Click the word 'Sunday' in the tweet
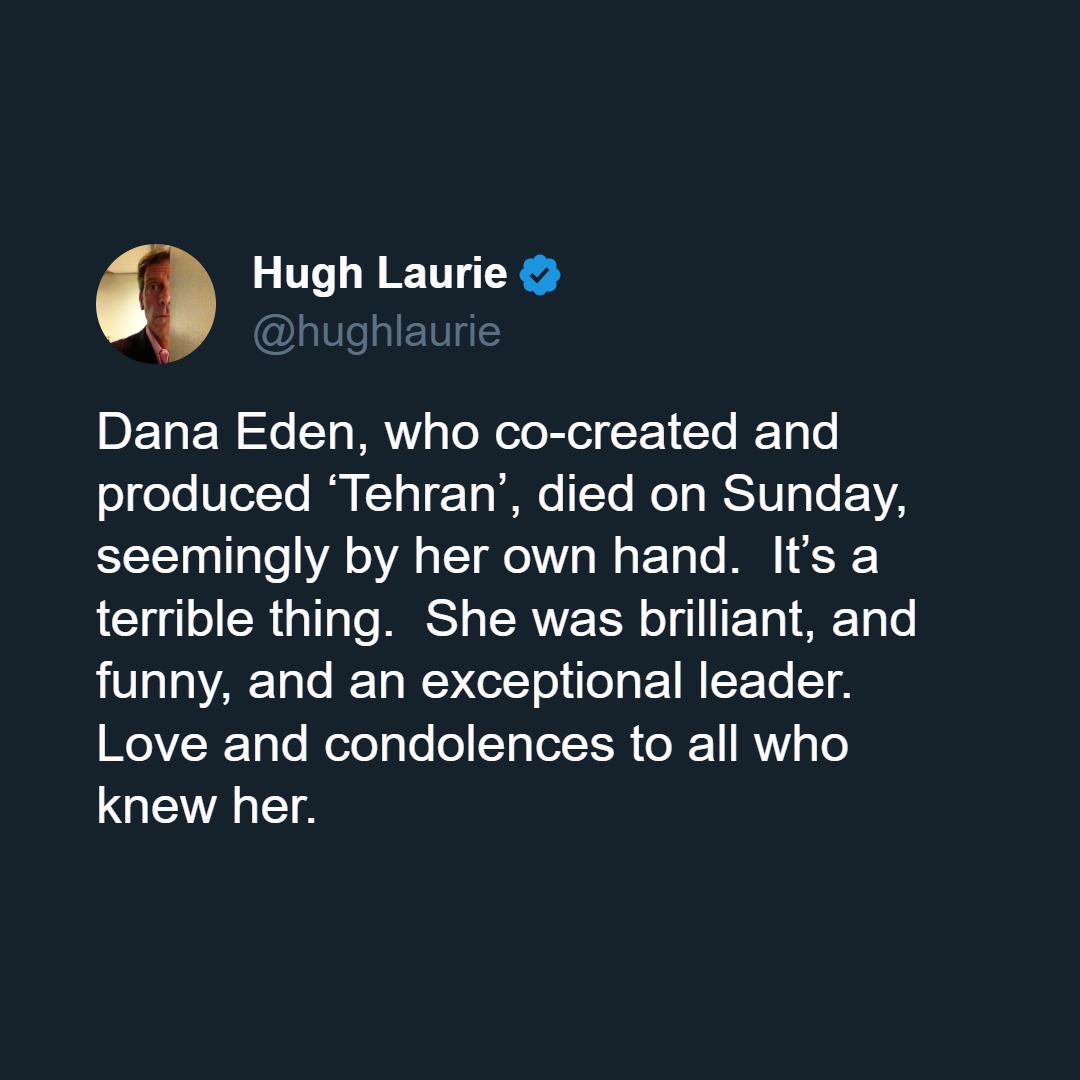Screen dimensions: 1080x1080 (x=809, y=495)
